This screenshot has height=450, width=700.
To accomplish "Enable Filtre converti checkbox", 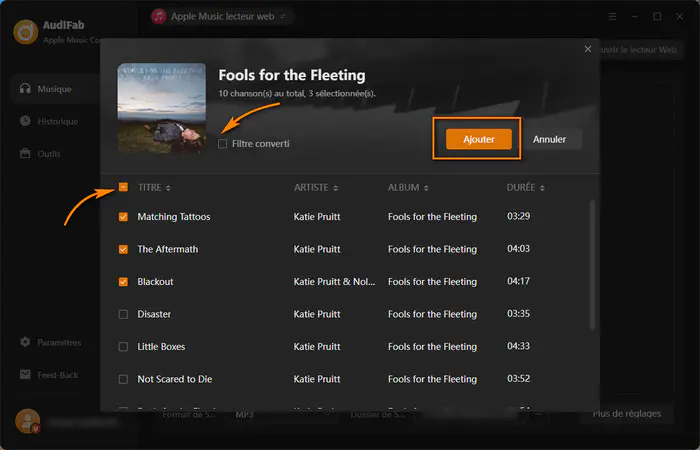I will (222, 144).
